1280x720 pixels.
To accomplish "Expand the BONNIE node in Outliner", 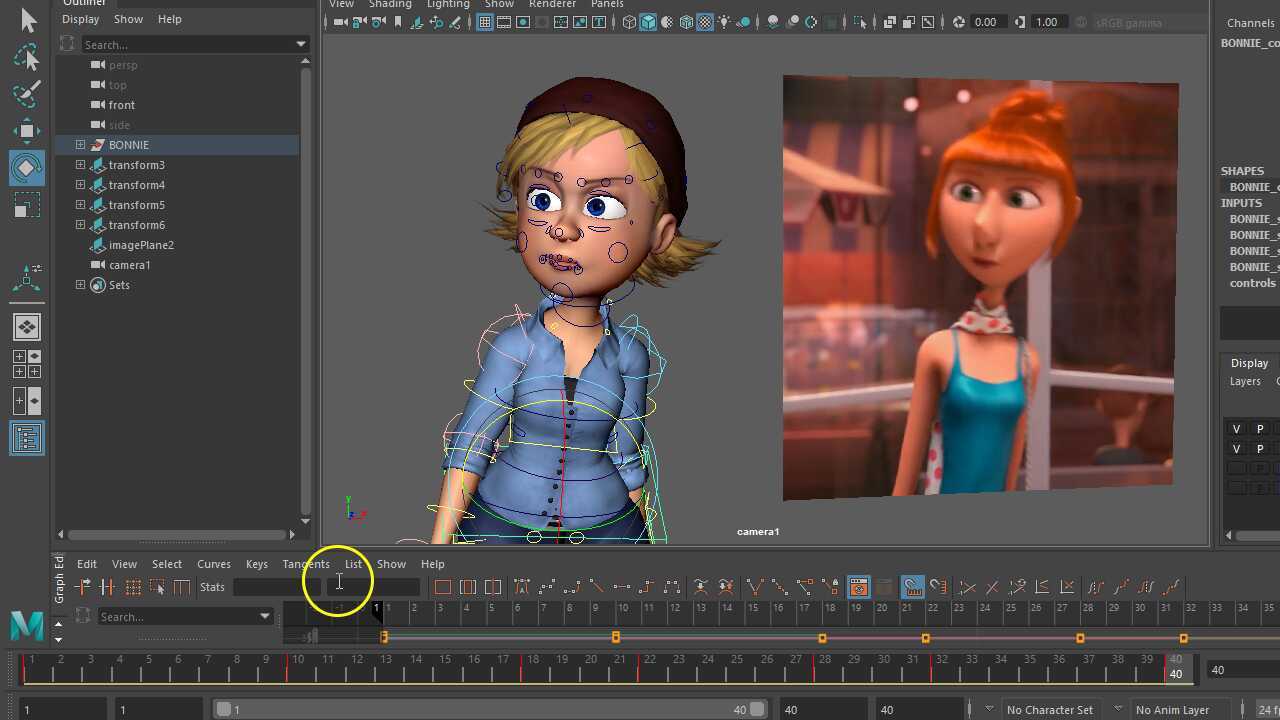I will pyautogui.click(x=80, y=145).
